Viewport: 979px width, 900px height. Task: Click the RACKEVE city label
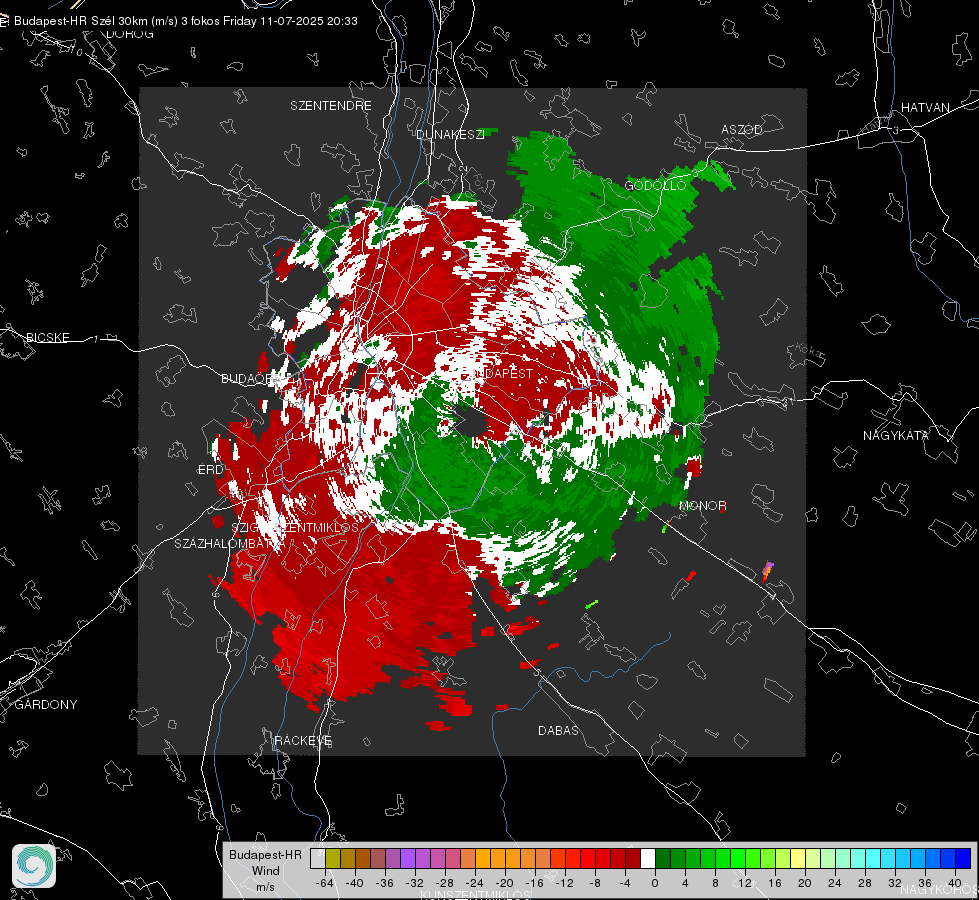303,741
